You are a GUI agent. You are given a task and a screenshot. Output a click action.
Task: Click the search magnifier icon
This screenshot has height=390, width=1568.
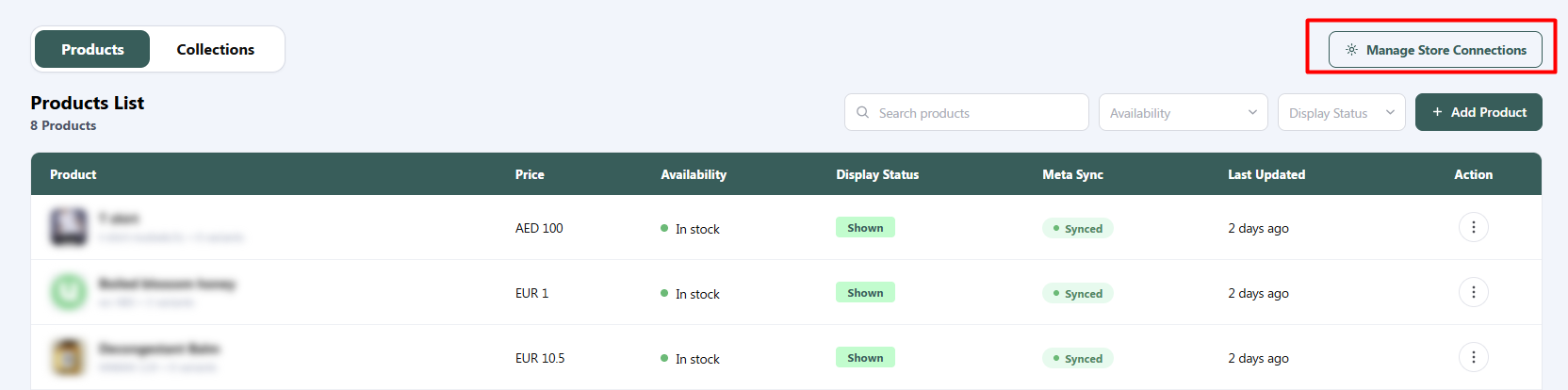(862, 112)
